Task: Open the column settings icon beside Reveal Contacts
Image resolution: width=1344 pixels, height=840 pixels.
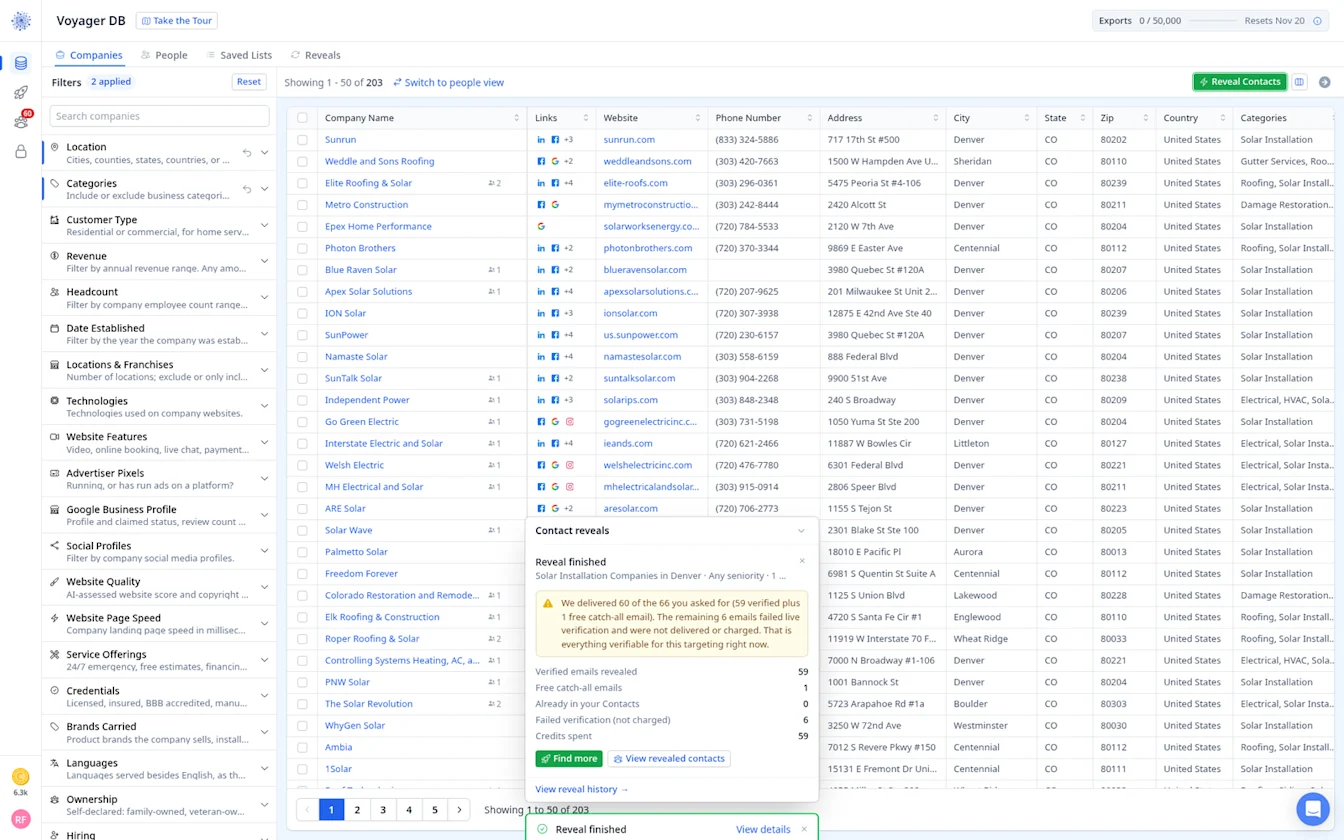Action: click(x=1299, y=82)
